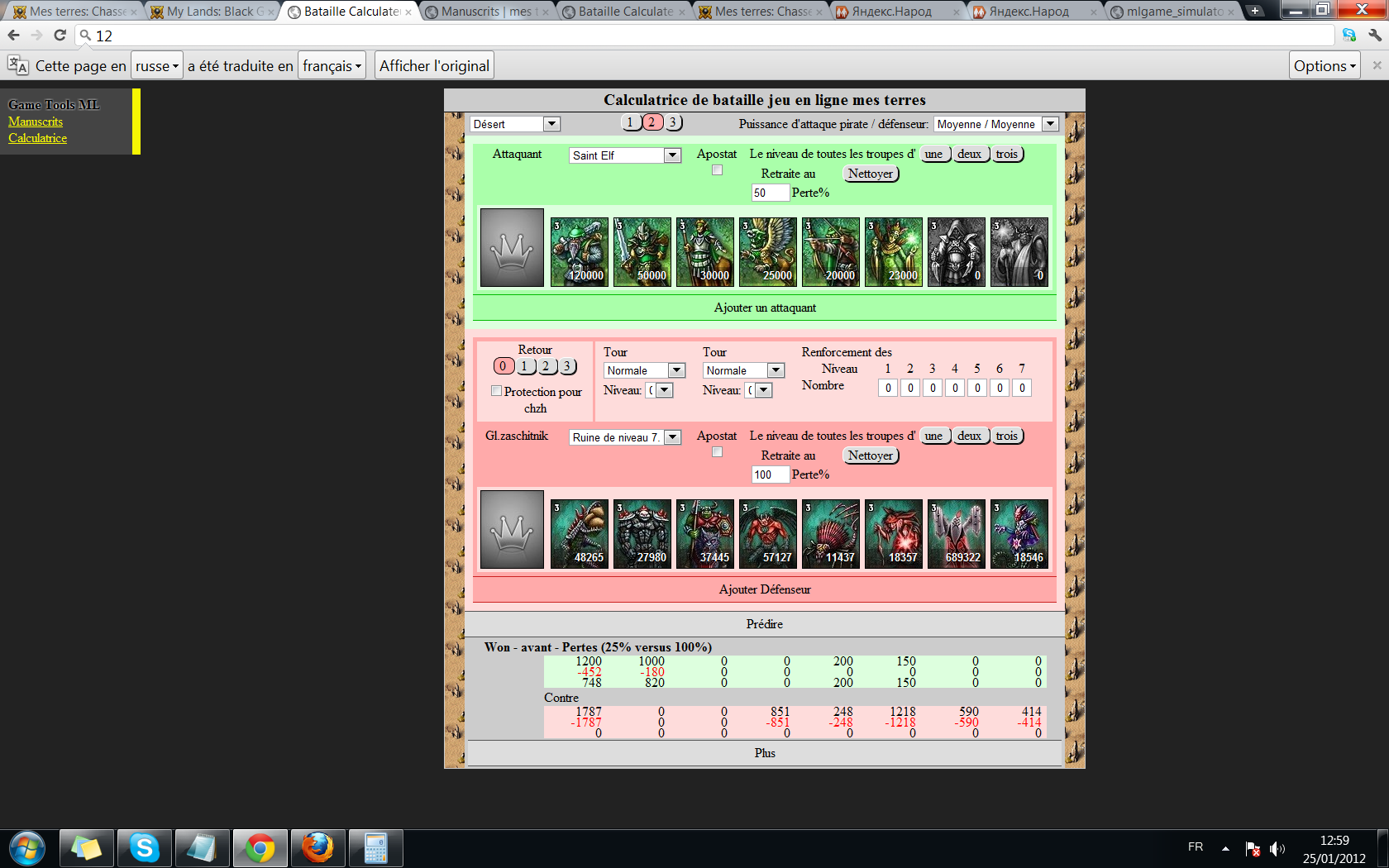Open the Ruine de niveau 7 dropdown

625,437
